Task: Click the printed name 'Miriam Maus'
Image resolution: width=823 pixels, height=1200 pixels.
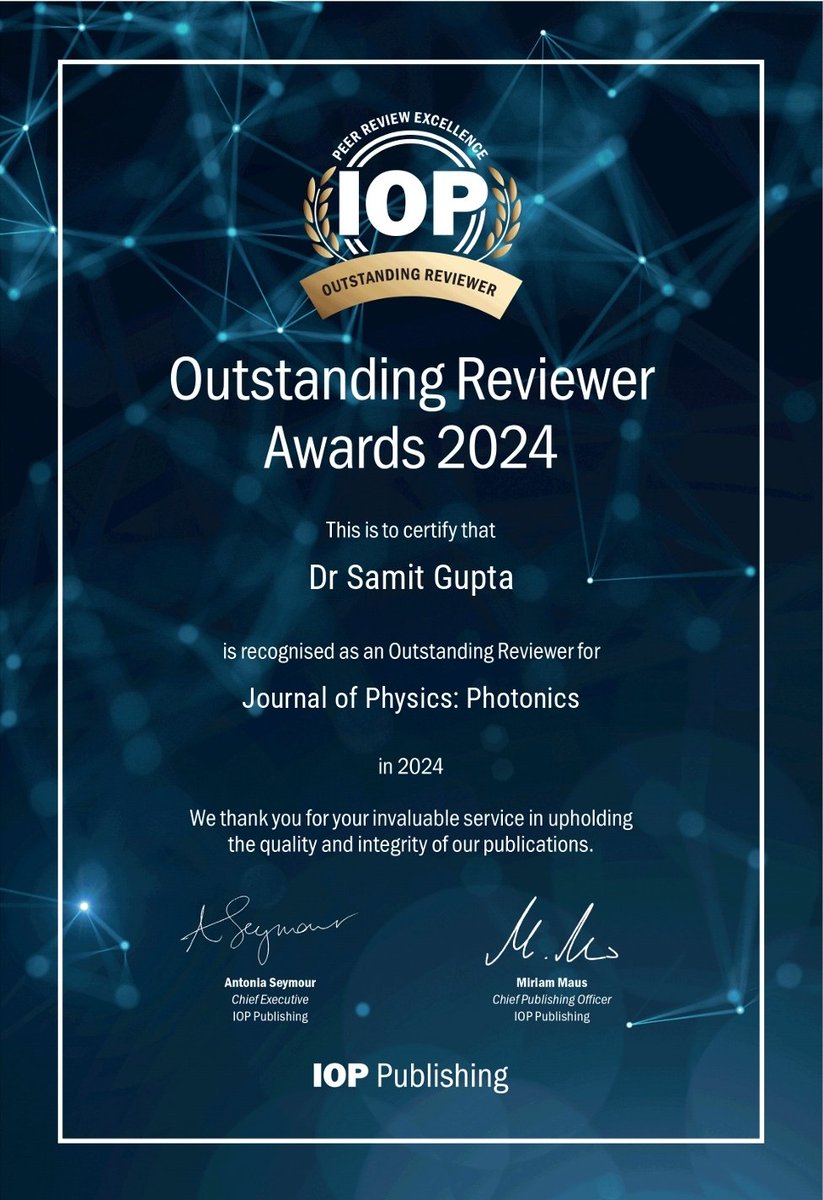Action: pyautogui.click(x=552, y=983)
